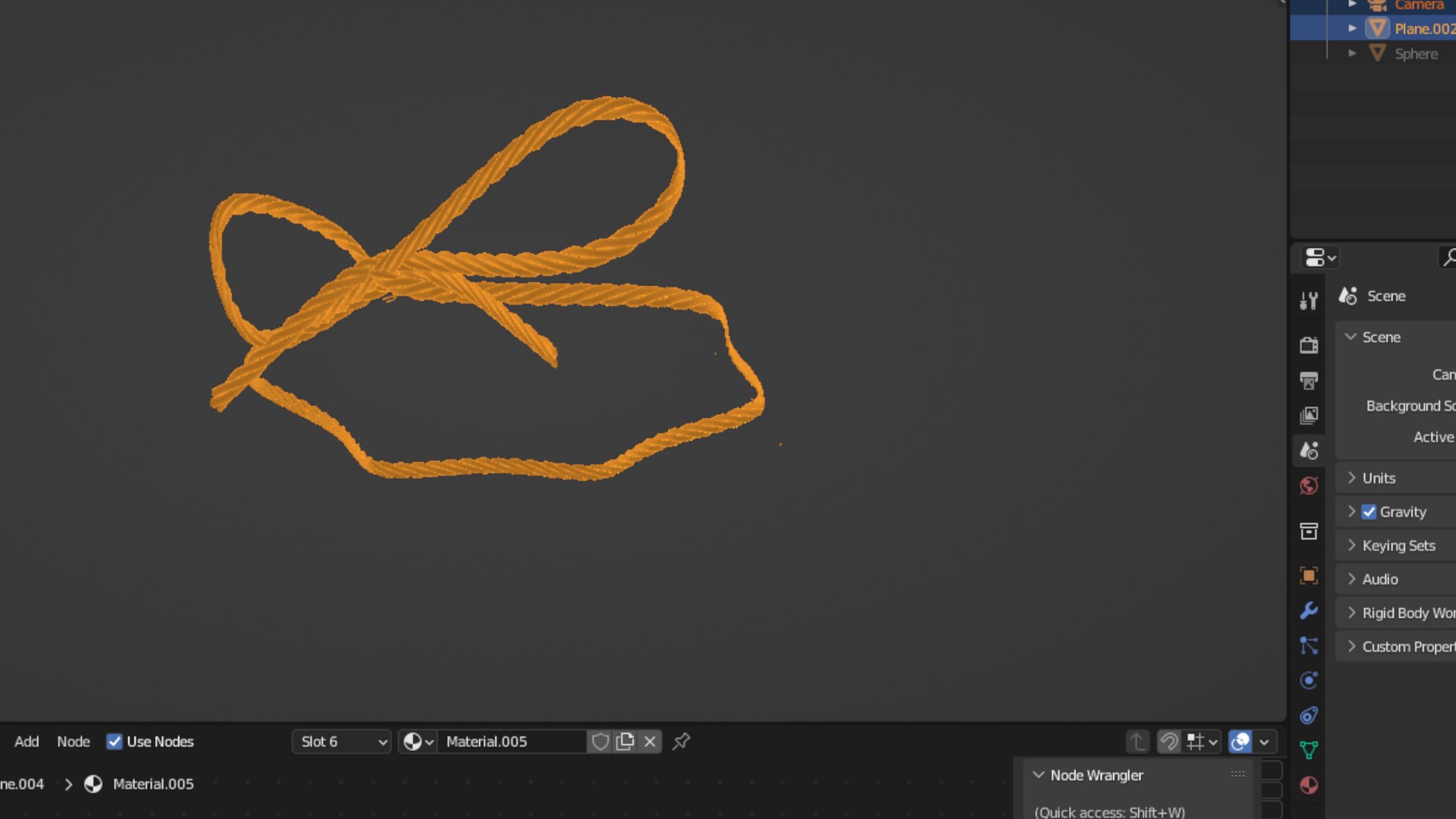Go to parent node tree arrow
Screen dimensions: 1456x819
click(1137, 742)
